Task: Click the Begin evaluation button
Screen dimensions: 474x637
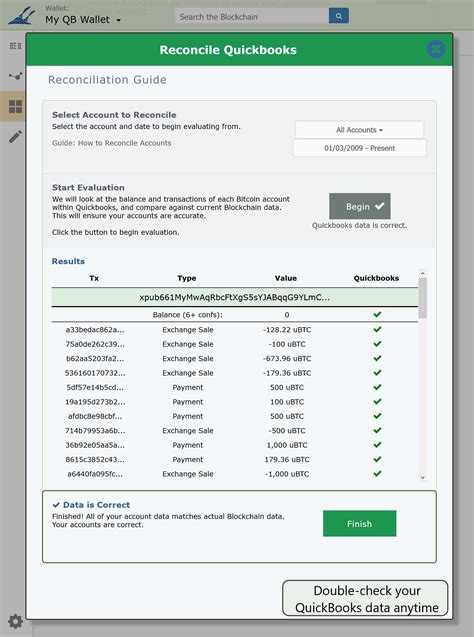Action: 359,206
